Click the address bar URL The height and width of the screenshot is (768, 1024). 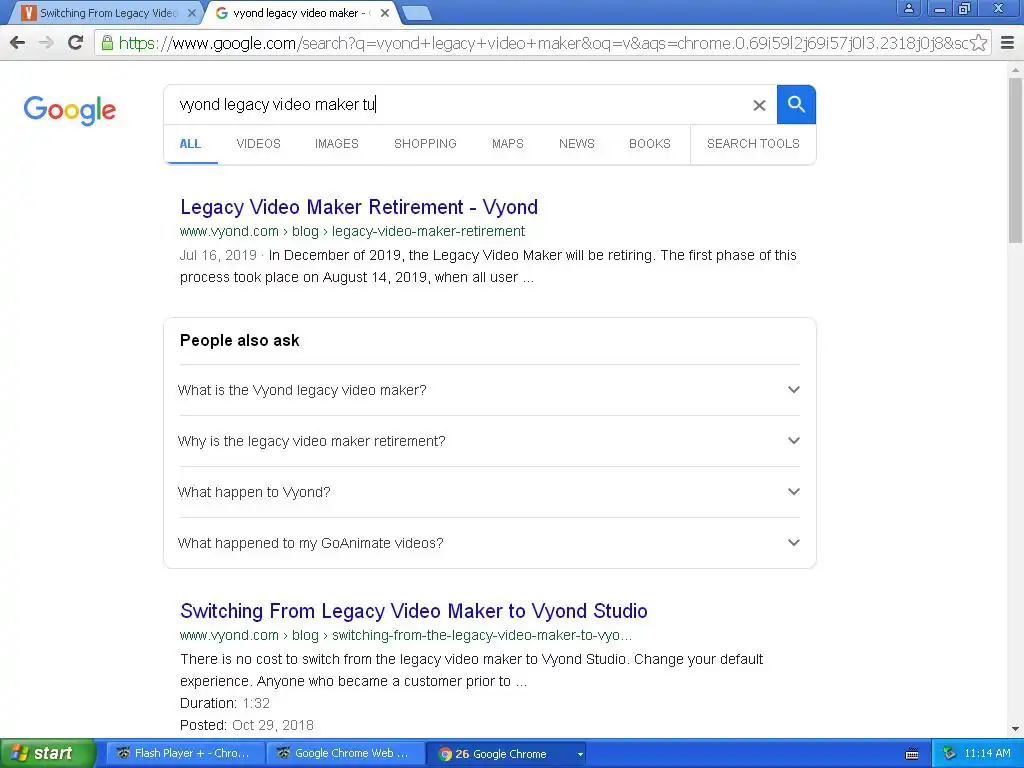pyautogui.click(x=542, y=43)
